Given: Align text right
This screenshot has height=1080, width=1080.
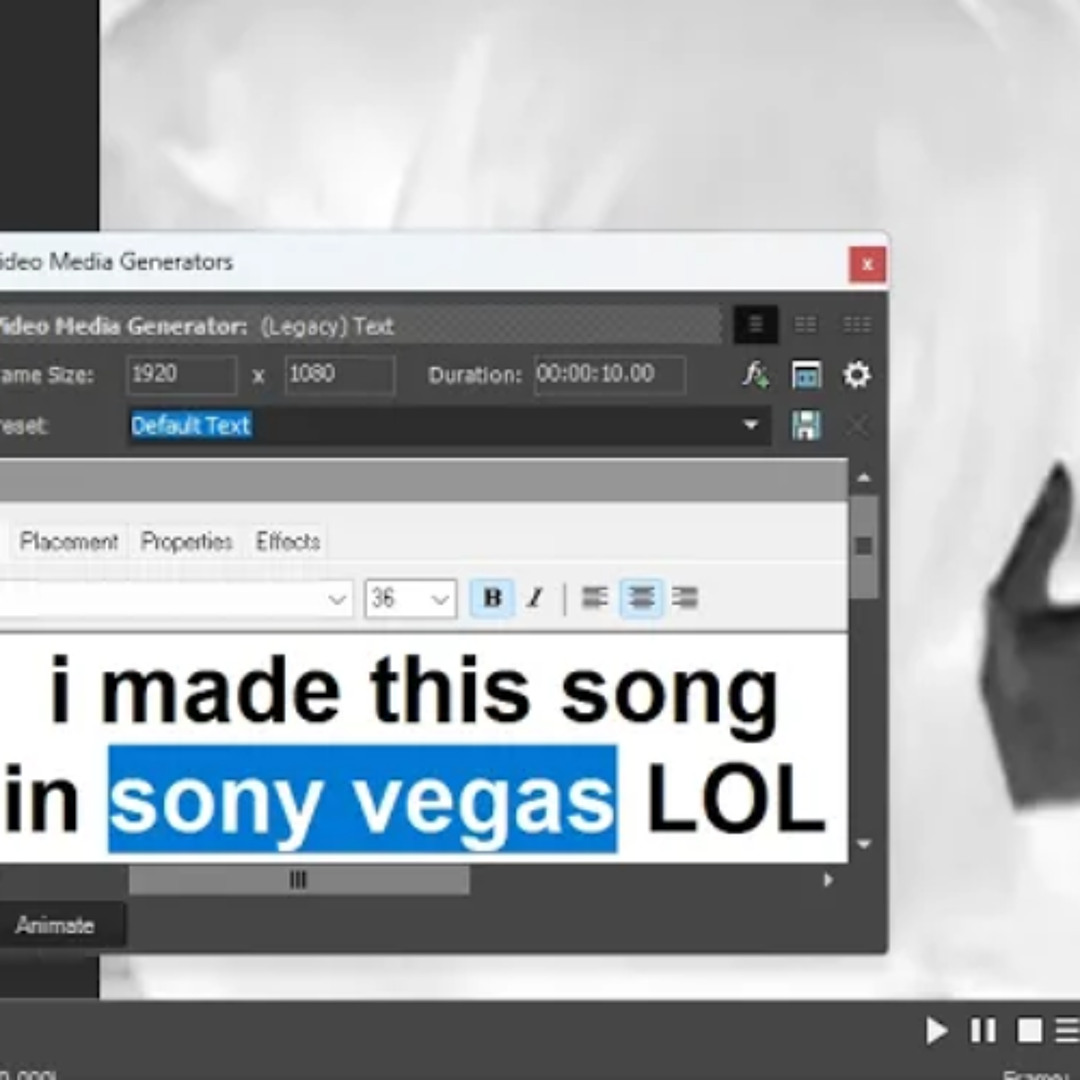Looking at the screenshot, I should [685, 598].
